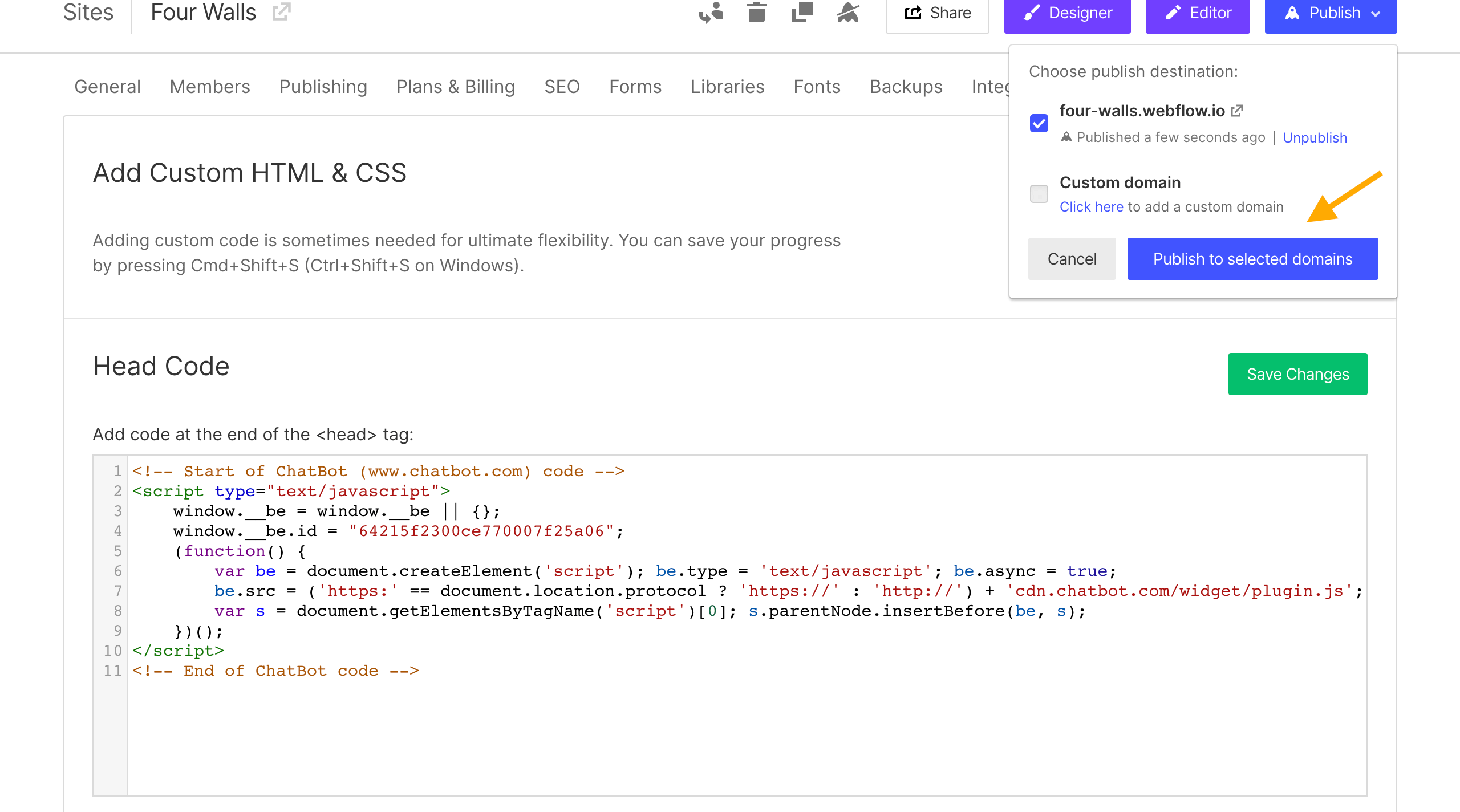1460x812 pixels.
Task: Click Save Changes for Head Code
Action: (x=1297, y=374)
